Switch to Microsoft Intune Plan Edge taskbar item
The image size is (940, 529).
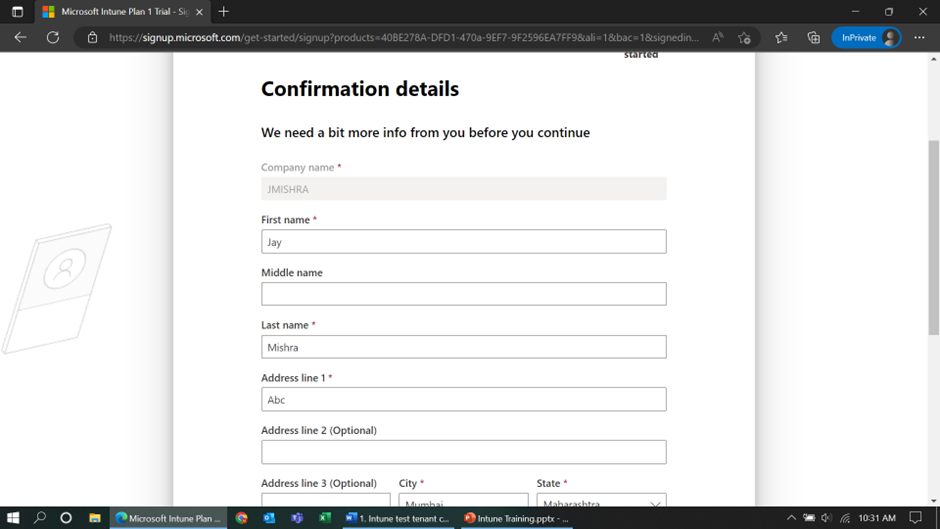pyautogui.click(x=168, y=518)
